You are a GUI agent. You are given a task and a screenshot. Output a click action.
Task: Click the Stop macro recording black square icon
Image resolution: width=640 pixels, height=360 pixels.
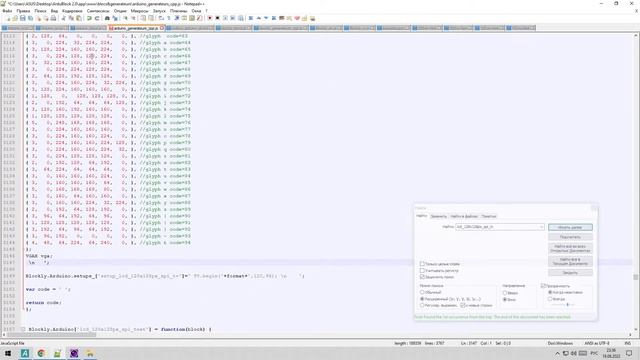click(218, 18)
